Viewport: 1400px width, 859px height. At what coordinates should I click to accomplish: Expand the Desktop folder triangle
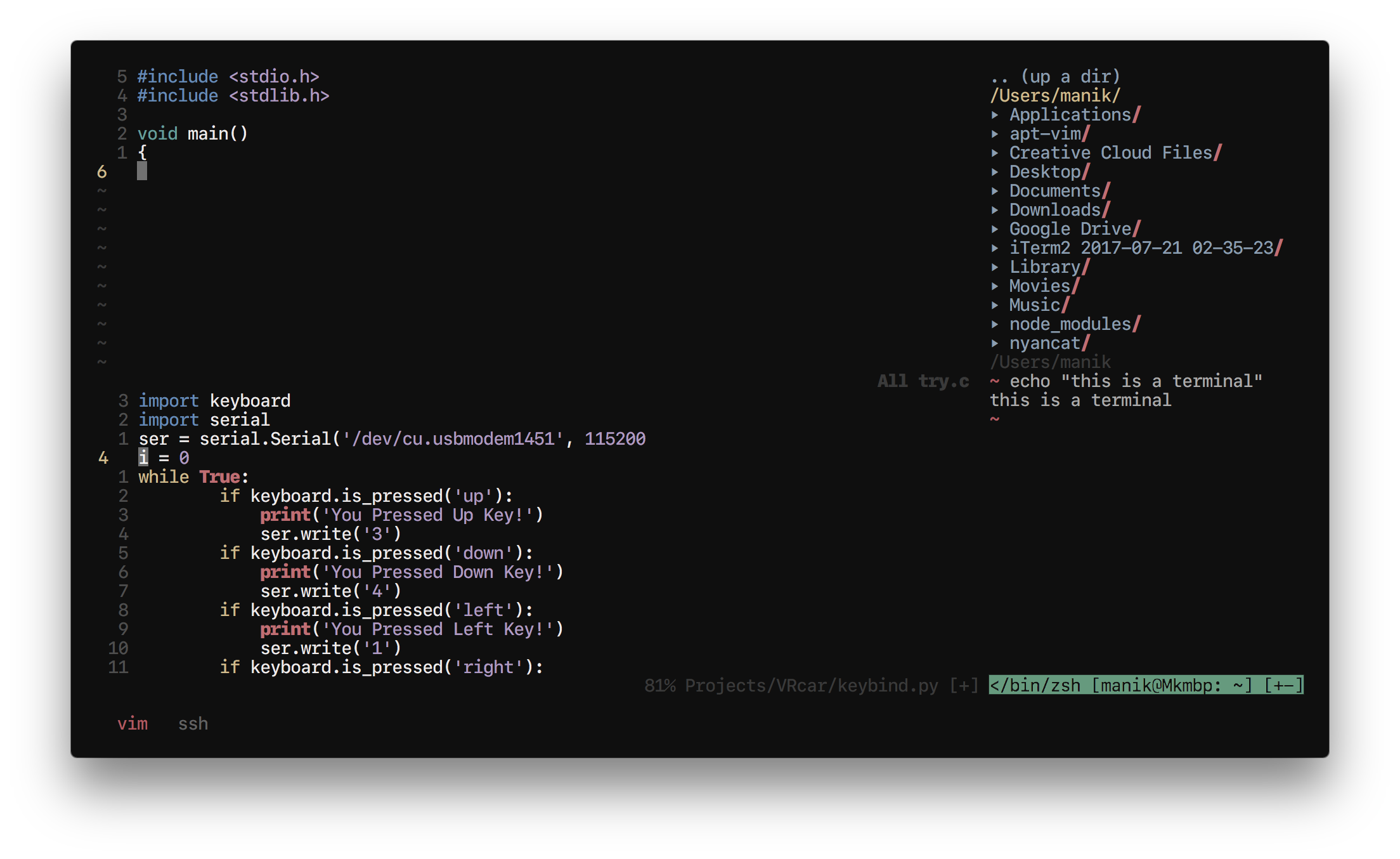pyautogui.click(x=995, y=172)
